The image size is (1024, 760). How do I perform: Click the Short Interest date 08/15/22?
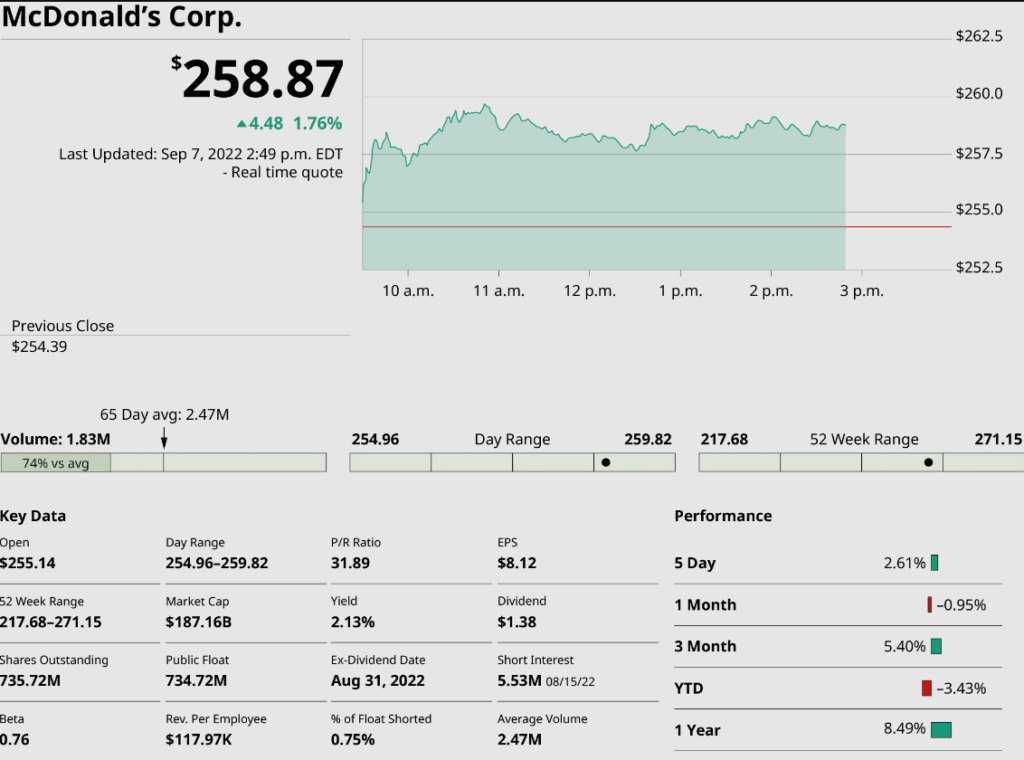click(x=570, y=682)
